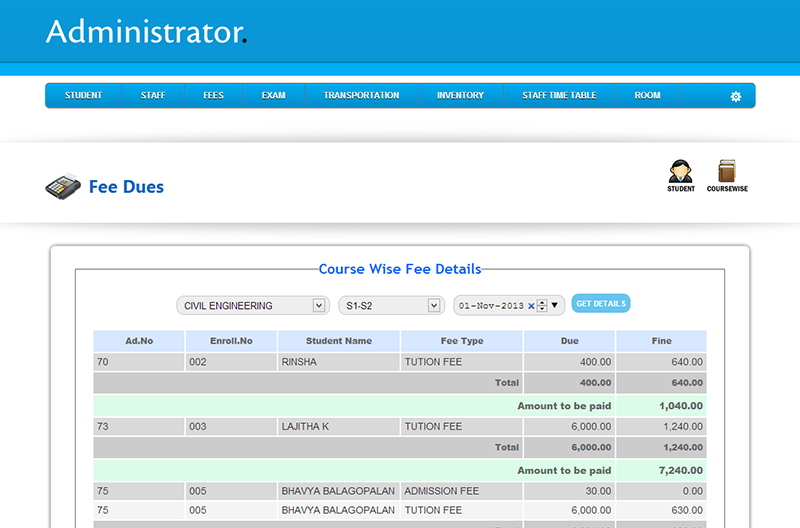Open the Staff menu

tap(153, 96)
